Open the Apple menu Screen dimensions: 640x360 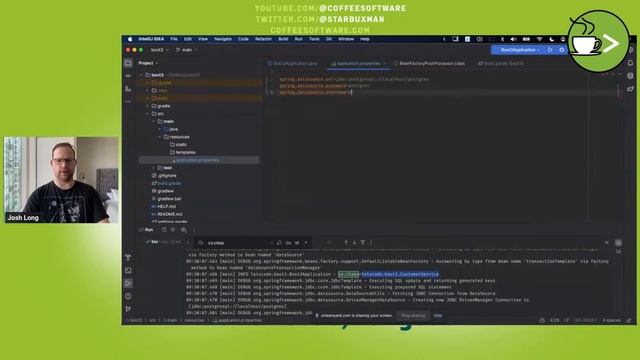tap(130, 39)
